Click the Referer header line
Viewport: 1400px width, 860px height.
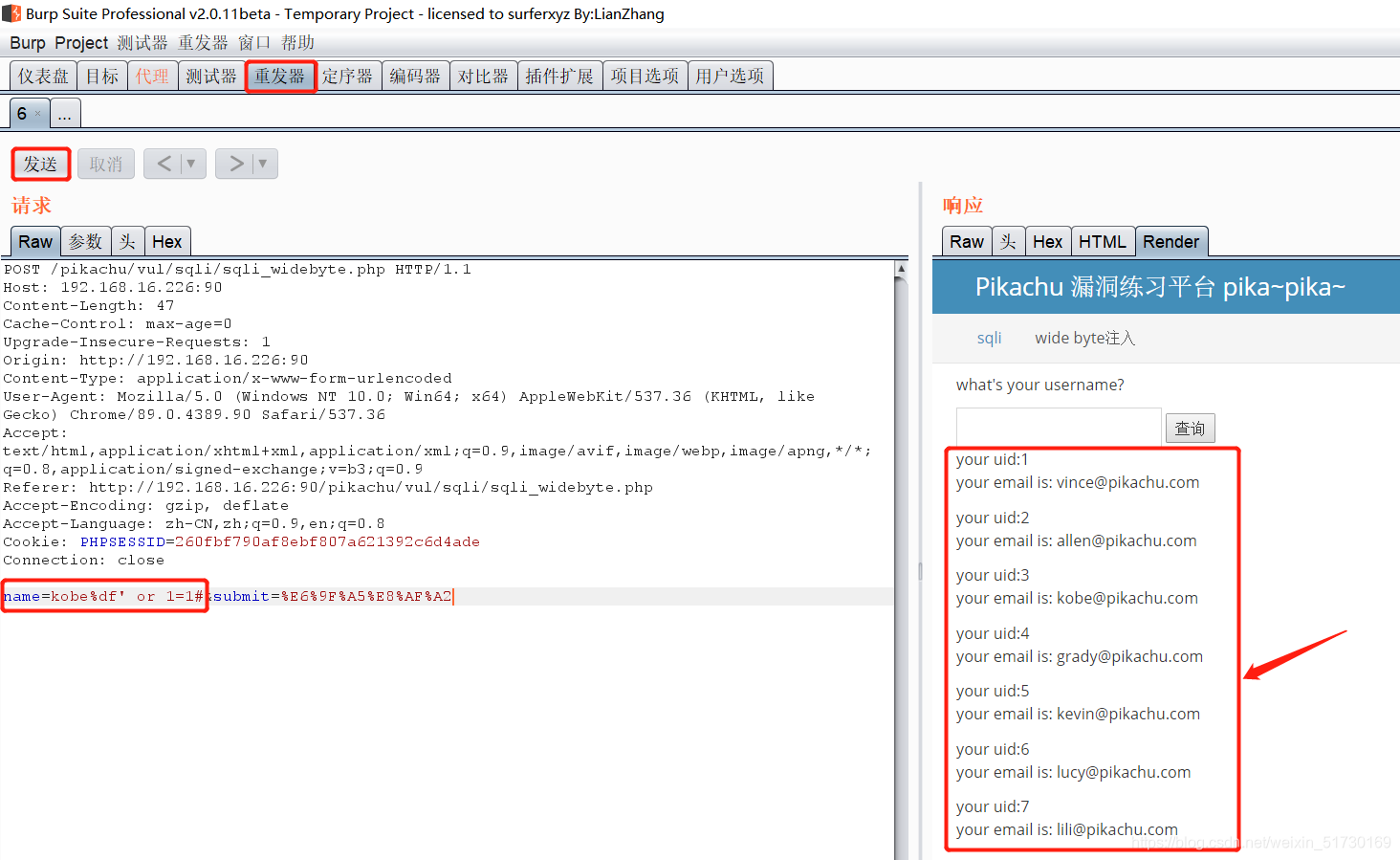pyautogui.click(x=328, y=488)
